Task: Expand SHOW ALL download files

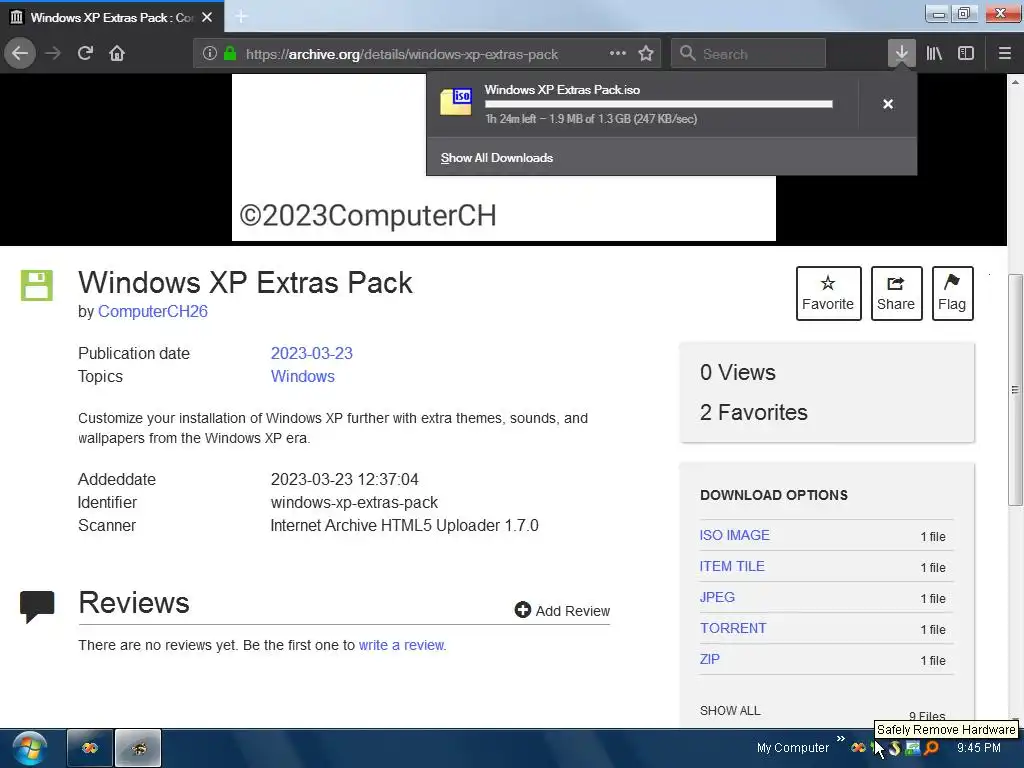Action: tap(730, 711)
